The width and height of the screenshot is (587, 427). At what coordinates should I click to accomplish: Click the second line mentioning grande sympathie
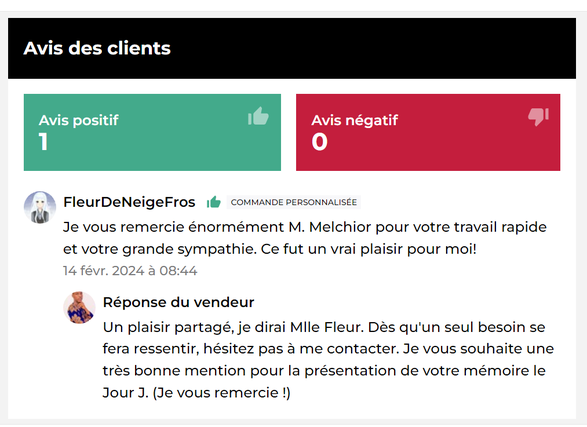point(270,249)
